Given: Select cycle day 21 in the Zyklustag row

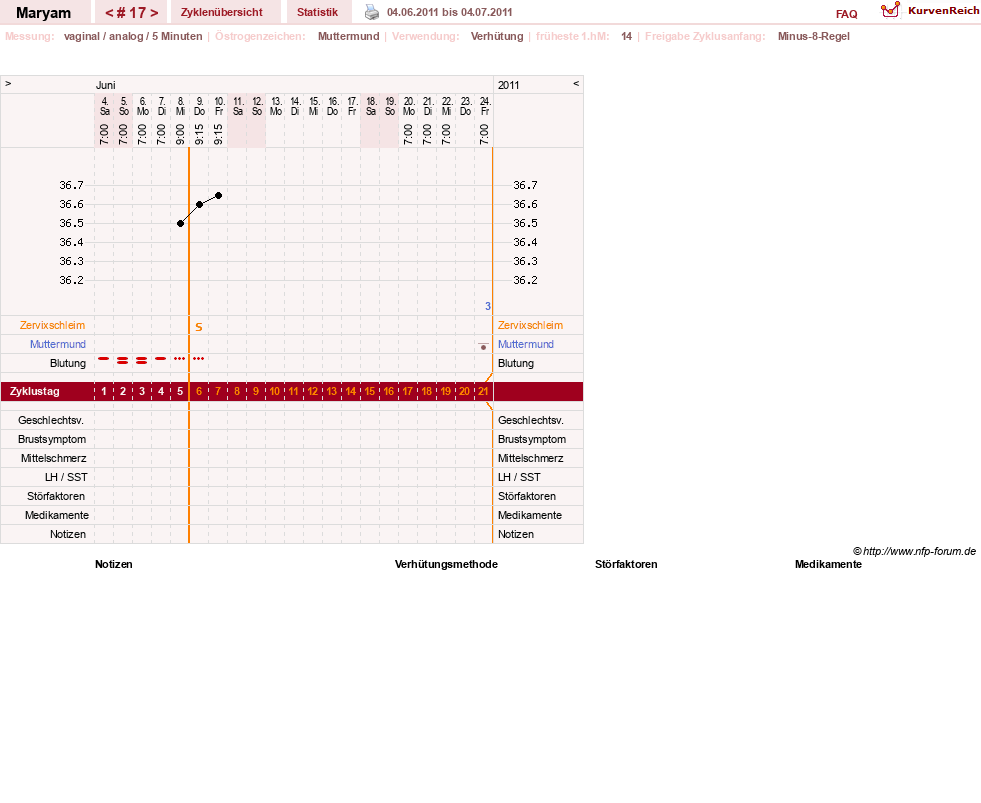Looking at the screenshot, I should click(x=483, y=391).
